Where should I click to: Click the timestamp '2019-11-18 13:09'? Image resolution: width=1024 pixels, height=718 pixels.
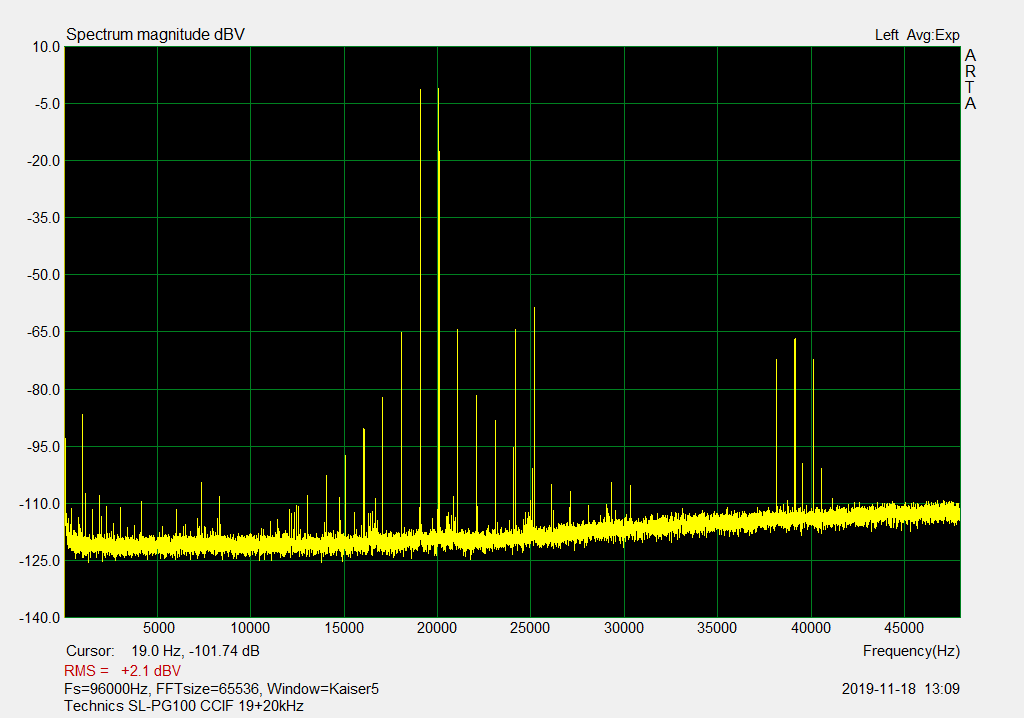coord(901,689)
